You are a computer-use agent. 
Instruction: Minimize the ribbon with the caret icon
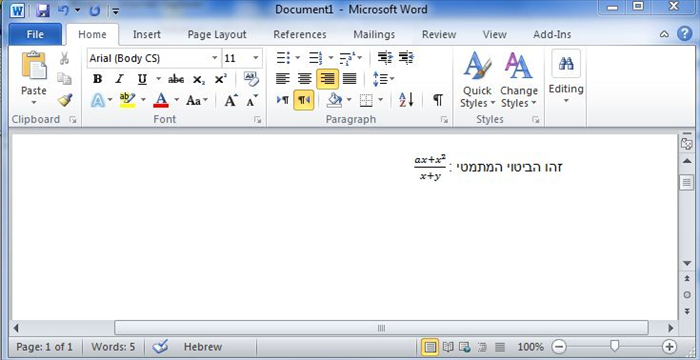pos(664,34)
